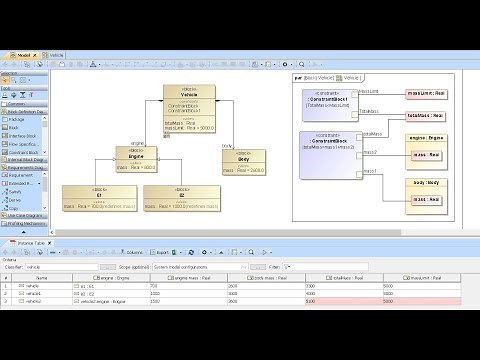Image resolution: width=480 pixels, height=360 pixels.
Task: Click the red T text tool icon
Action: click(x=31, y=95)
